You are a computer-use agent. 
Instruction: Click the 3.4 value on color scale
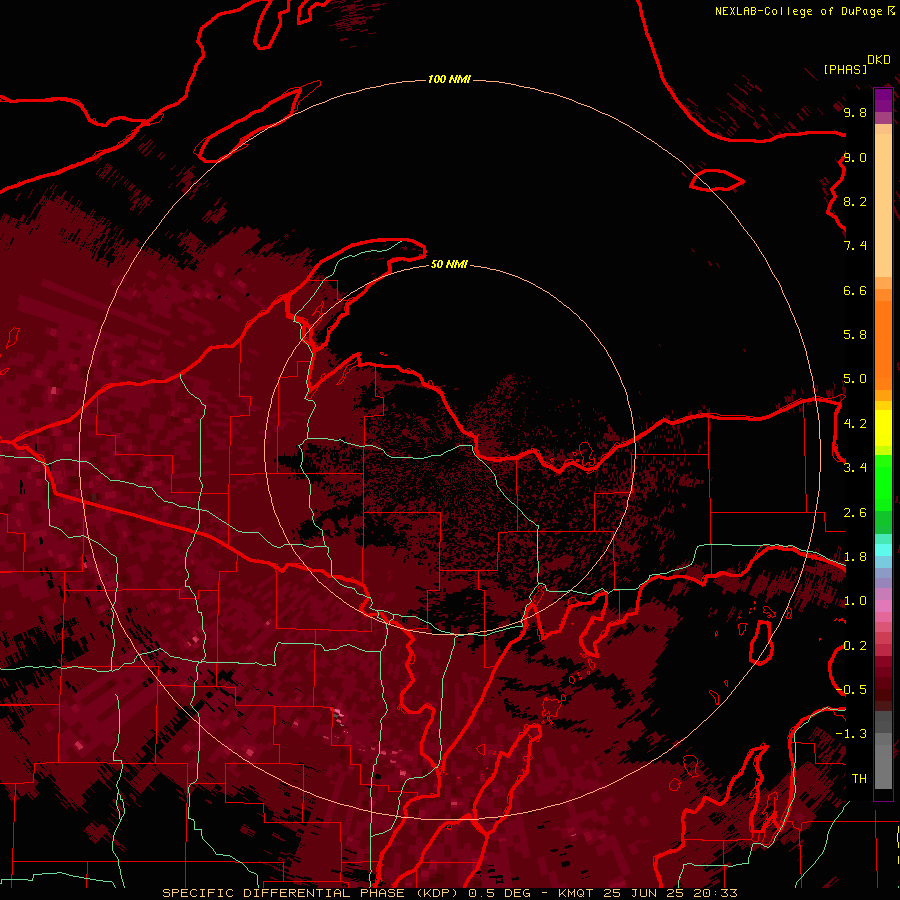pyautogui.click(x=855, y=468)
